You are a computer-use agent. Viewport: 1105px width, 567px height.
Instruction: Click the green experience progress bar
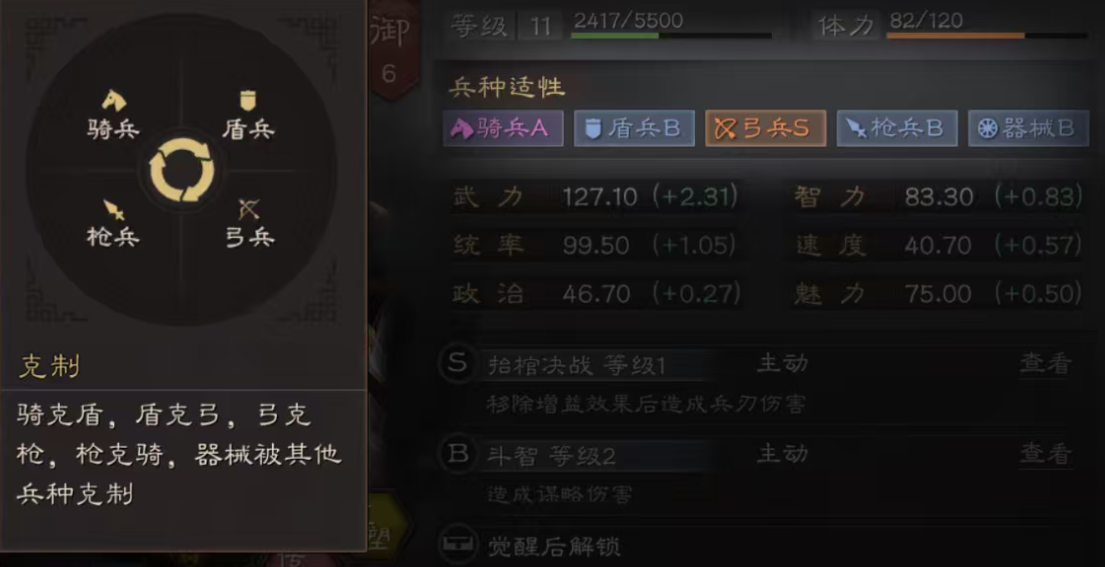(671, 35)
